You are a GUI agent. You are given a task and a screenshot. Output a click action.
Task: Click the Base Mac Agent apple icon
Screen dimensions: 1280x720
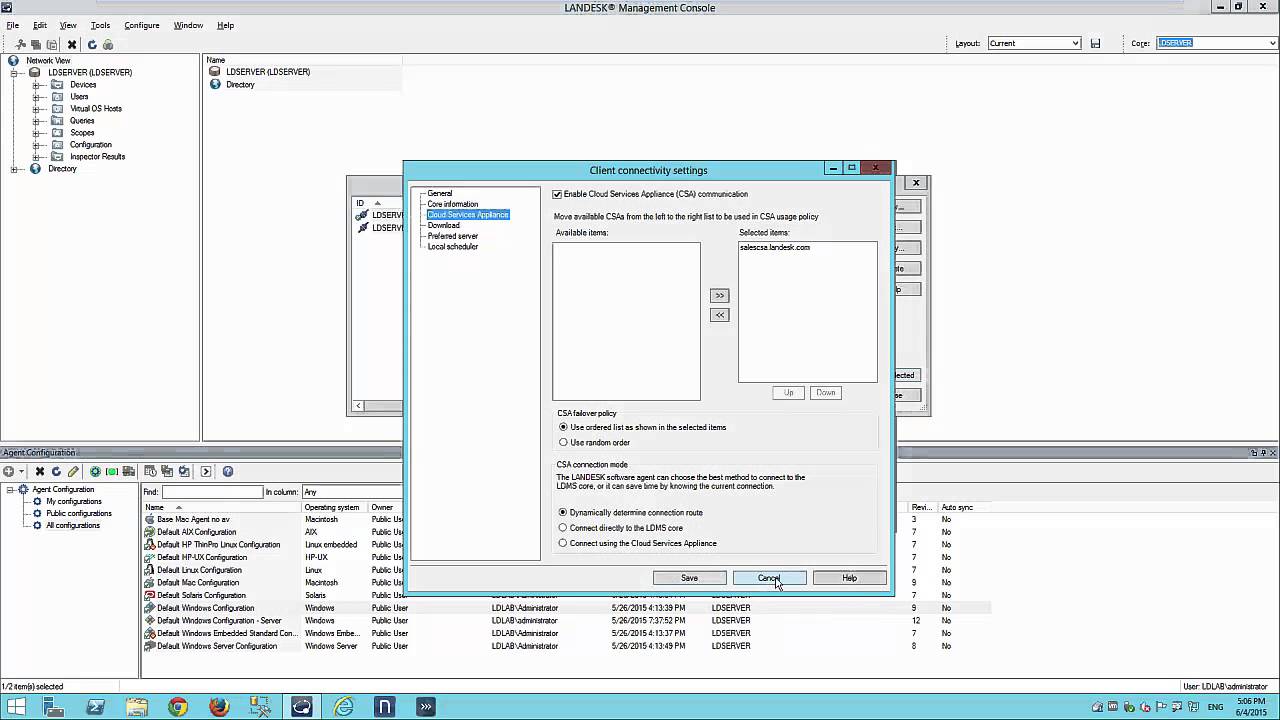pyautogui.click(x=150, y=519)
